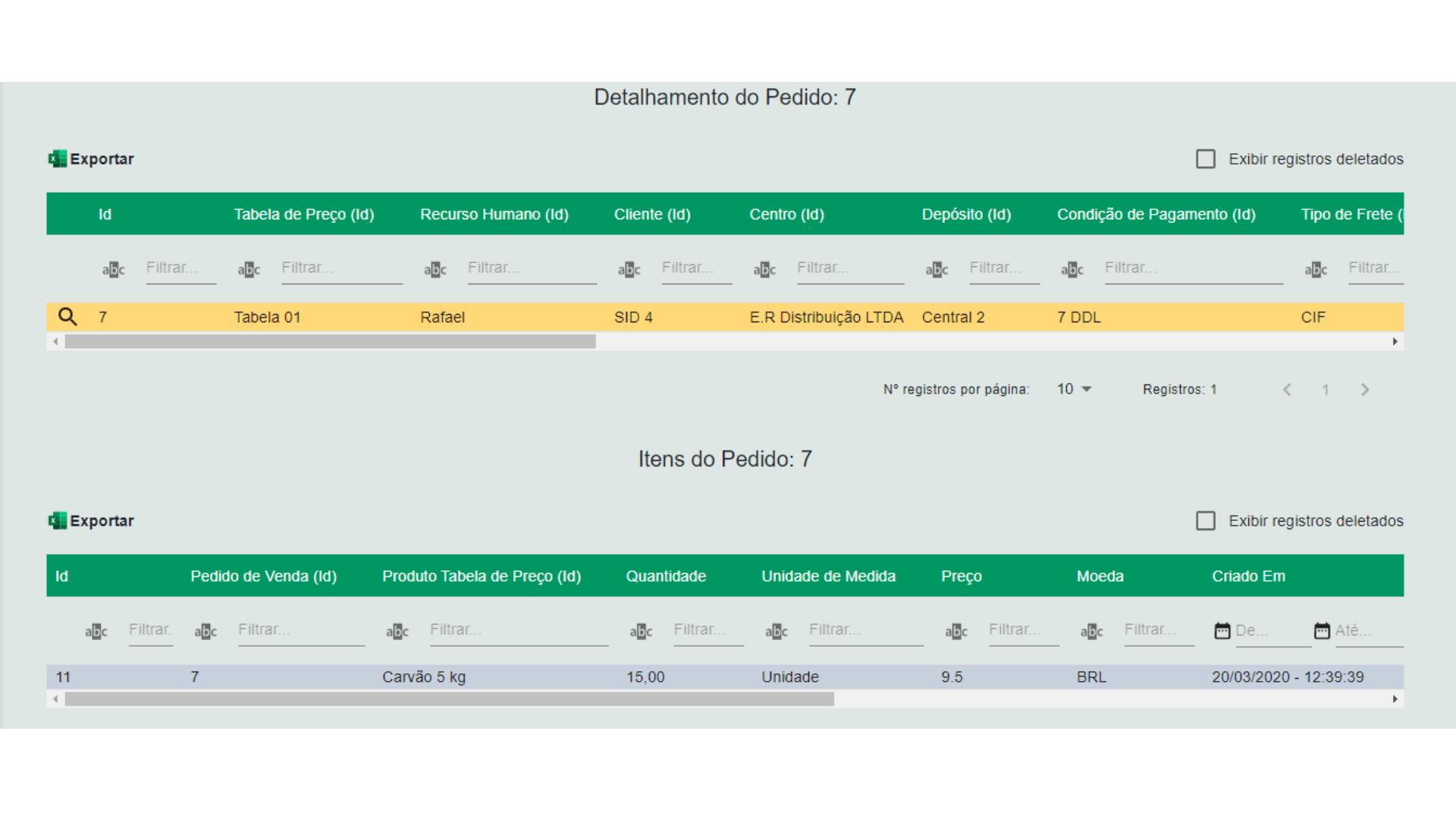Image resolution: width=1456 pixels, height=819 pixels.
Task: Click Excel export icon above order details table
Action: [x=57, y=159]
